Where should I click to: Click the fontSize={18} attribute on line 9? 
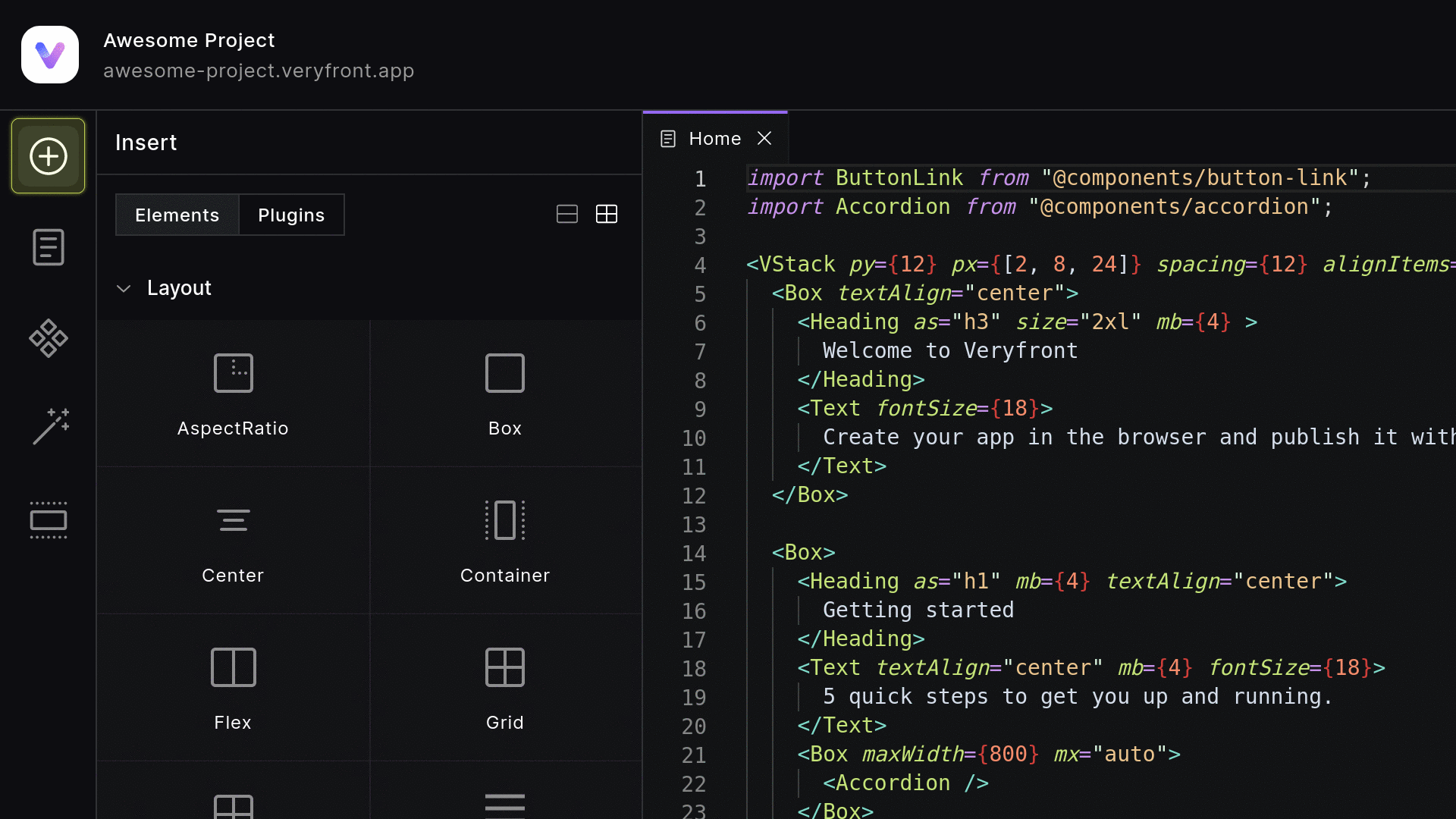[x=958, y=408]
